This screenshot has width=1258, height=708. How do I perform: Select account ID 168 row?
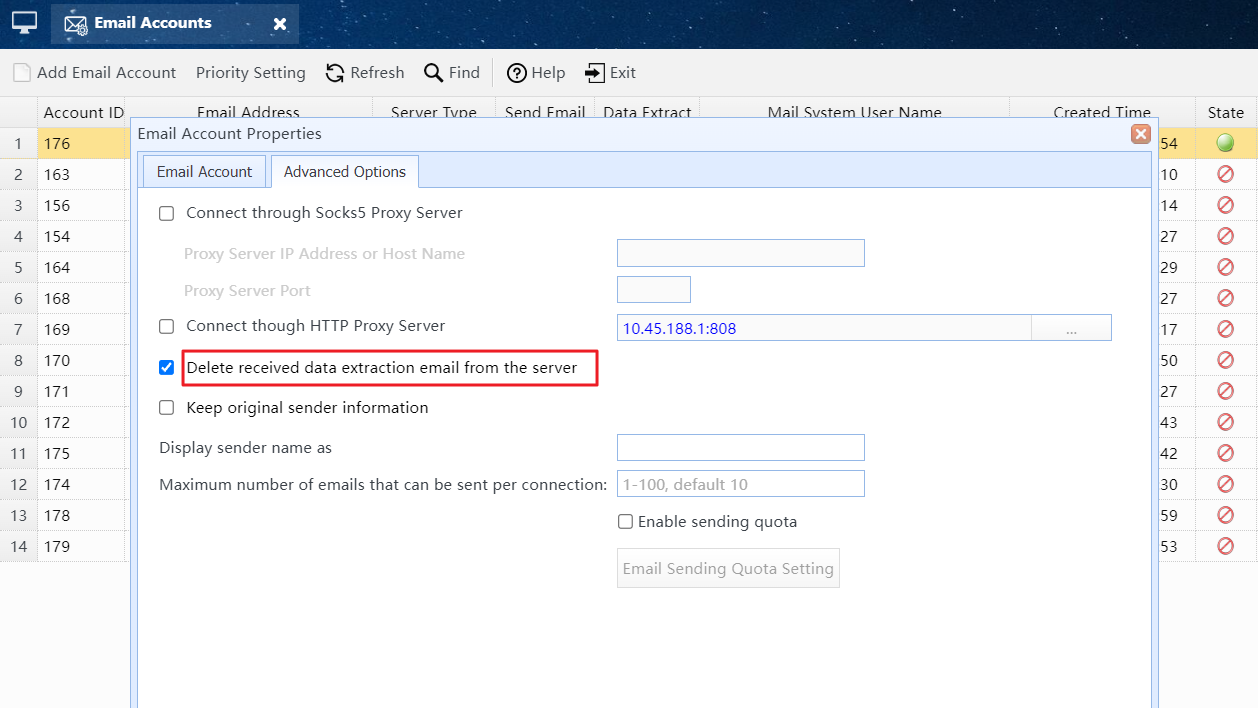point(84,298)
